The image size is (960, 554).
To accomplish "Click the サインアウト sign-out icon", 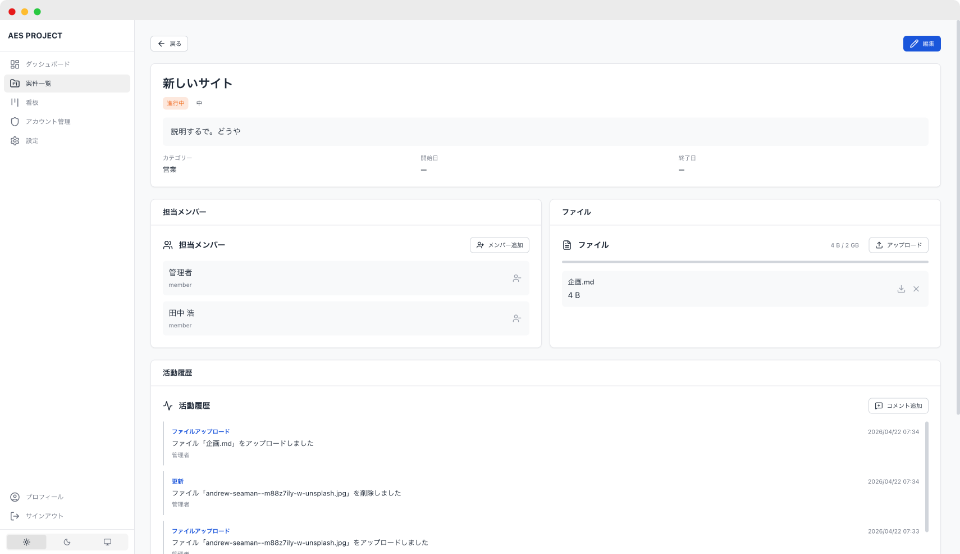I will tap(15, 516).
